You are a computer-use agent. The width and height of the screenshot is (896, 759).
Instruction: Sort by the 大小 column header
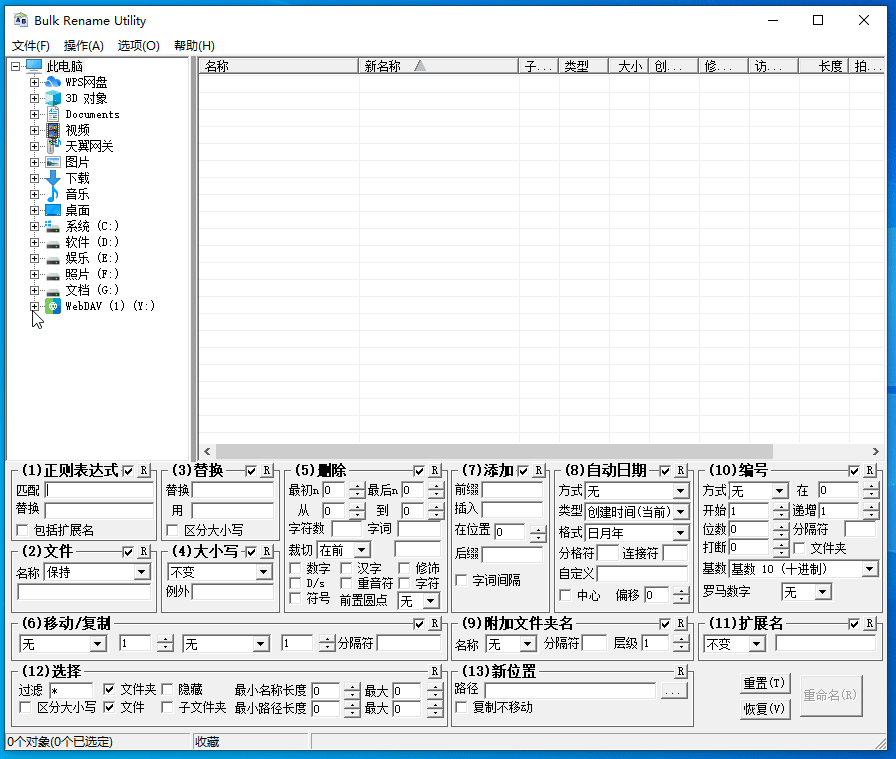pos(629,66)
